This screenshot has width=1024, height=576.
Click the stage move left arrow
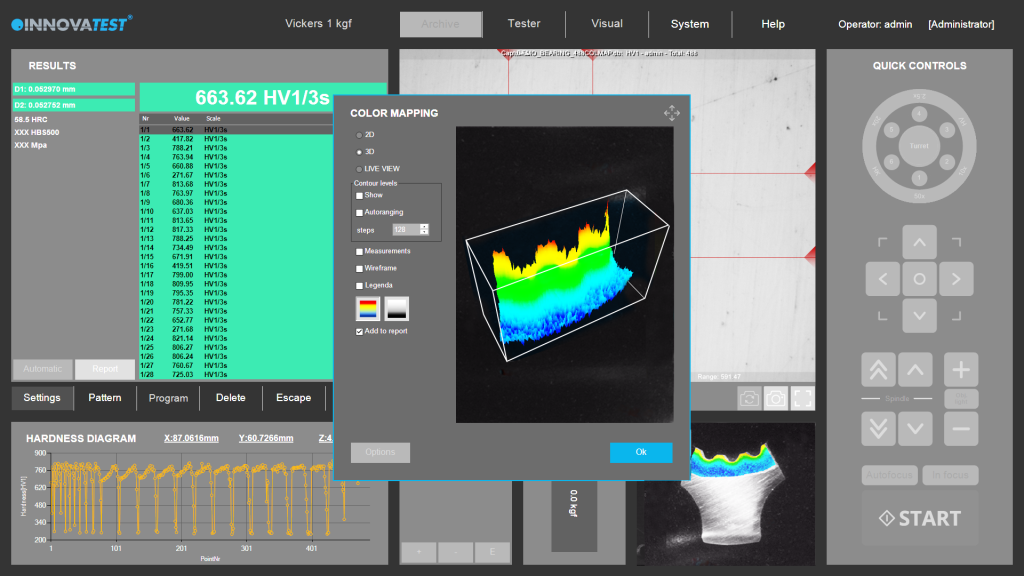click(x=882, y=279)
